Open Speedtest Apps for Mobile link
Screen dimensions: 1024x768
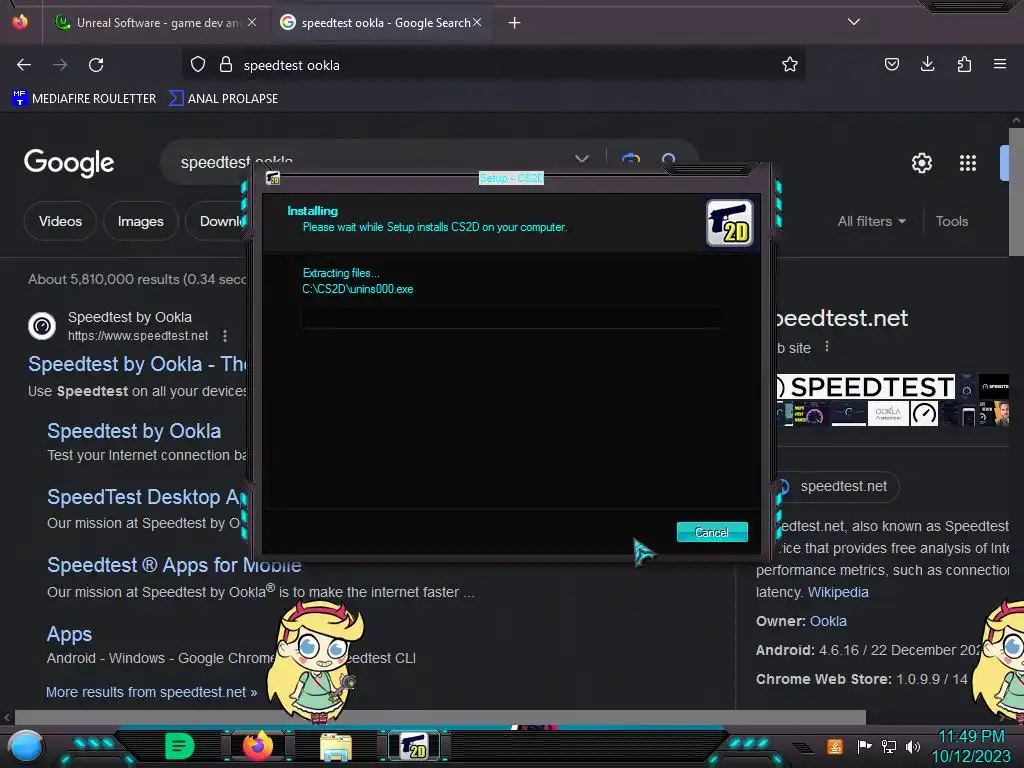[x=174, y=565]
